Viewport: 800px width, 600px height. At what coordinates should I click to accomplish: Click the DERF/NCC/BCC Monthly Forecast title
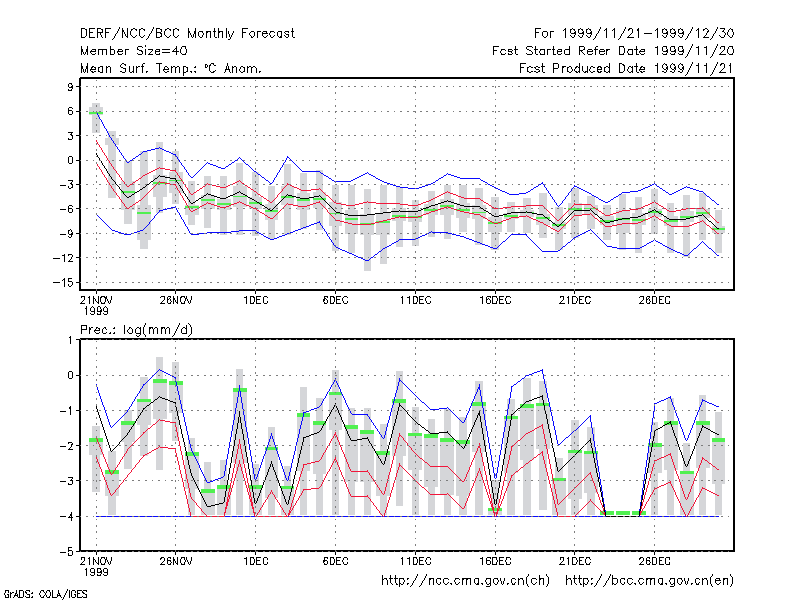(x=187, y=34)
